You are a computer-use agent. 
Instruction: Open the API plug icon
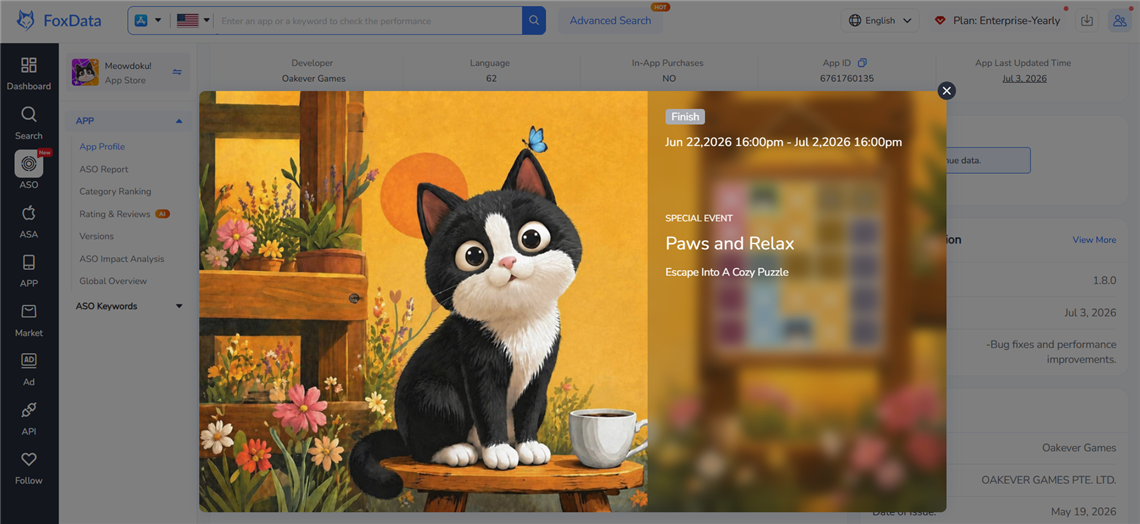point(29,410)
